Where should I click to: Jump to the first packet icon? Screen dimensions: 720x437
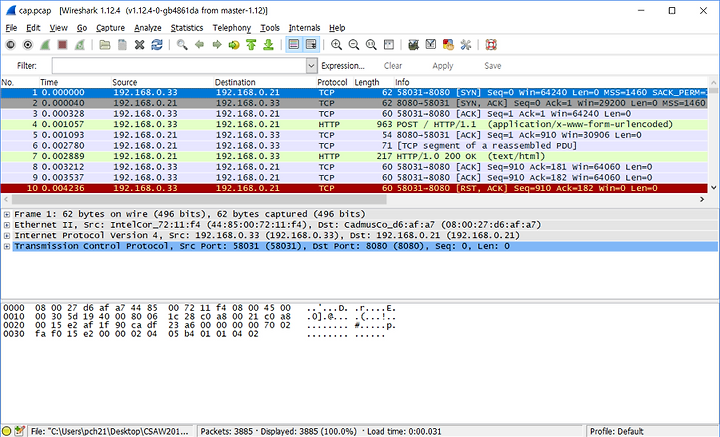[251, 45]
